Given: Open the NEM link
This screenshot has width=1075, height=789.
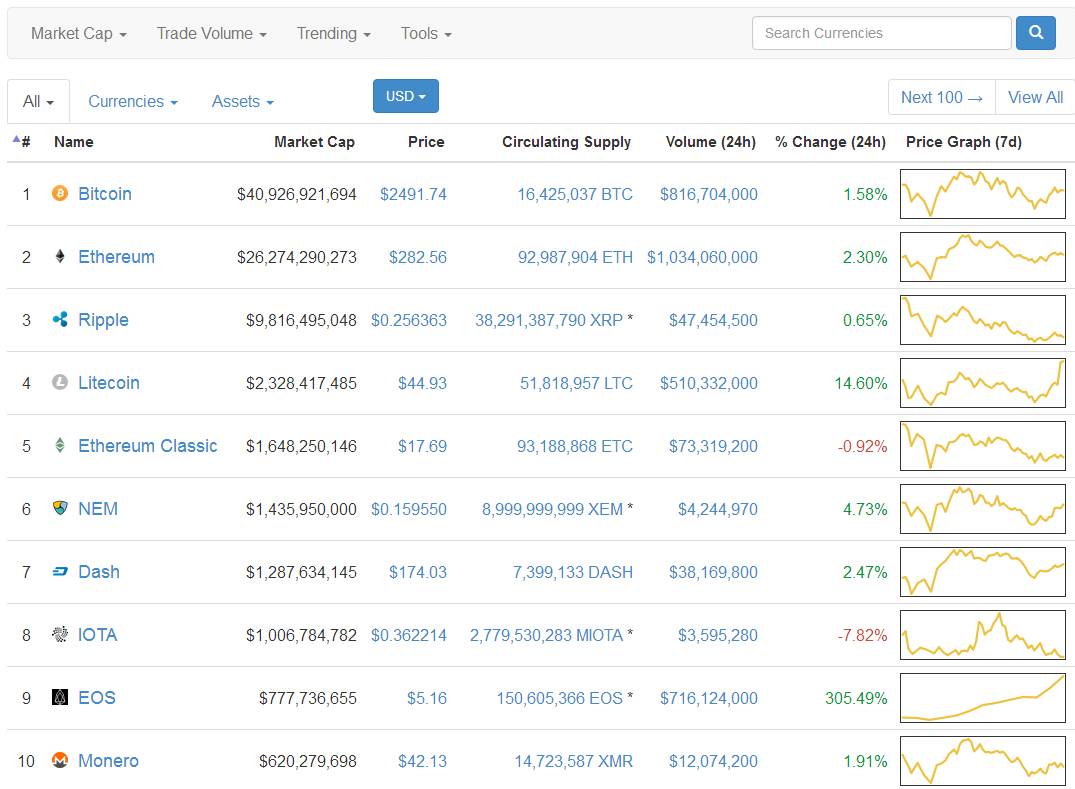Looking at the screenshot, I should tap(98, 509).
